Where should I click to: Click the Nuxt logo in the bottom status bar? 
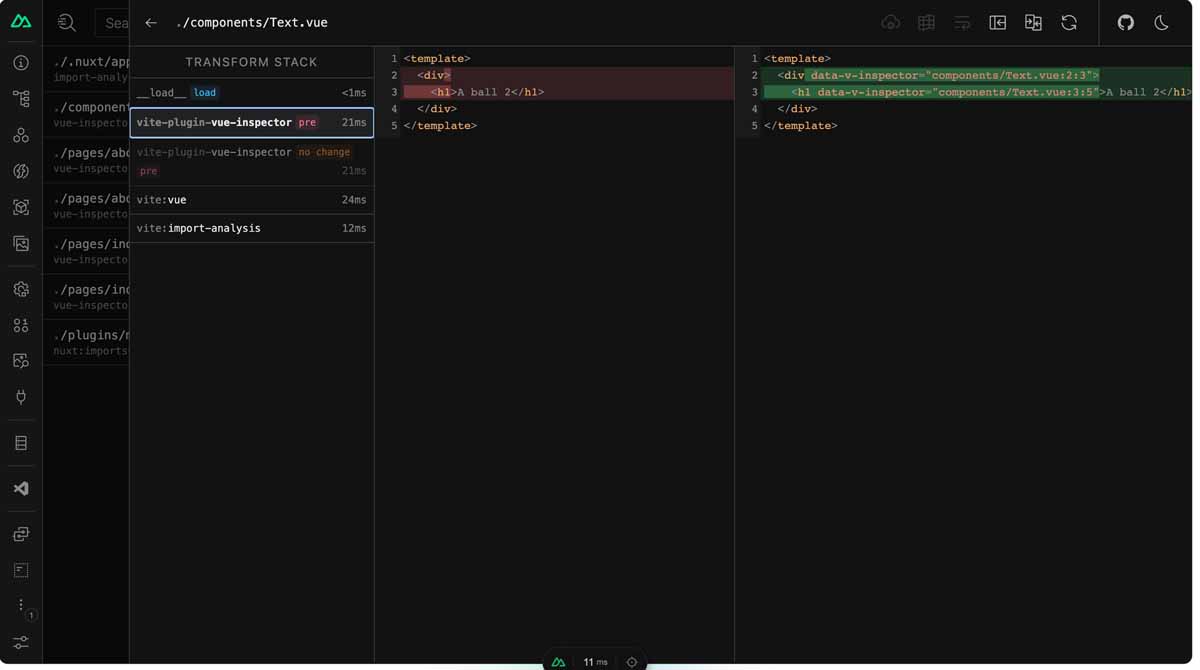click(x=558, y=661)
